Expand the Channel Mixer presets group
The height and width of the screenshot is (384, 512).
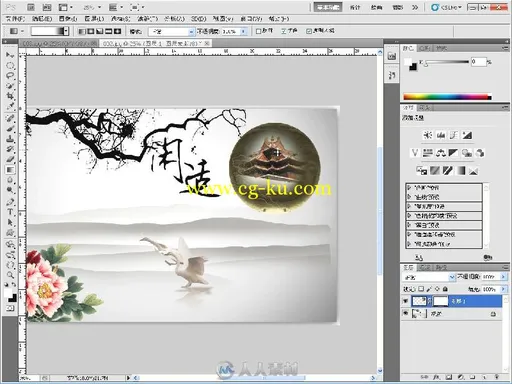pos(409,235)
